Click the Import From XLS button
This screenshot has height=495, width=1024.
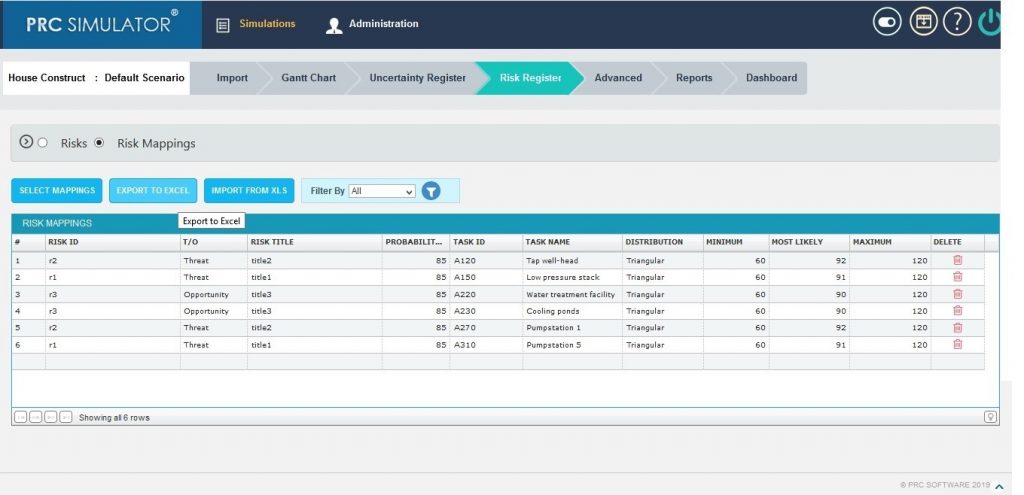point(249,191)
